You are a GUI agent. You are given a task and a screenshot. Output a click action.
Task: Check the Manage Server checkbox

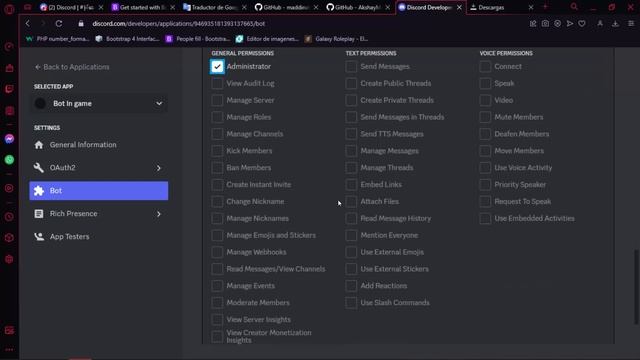(217, 100)
